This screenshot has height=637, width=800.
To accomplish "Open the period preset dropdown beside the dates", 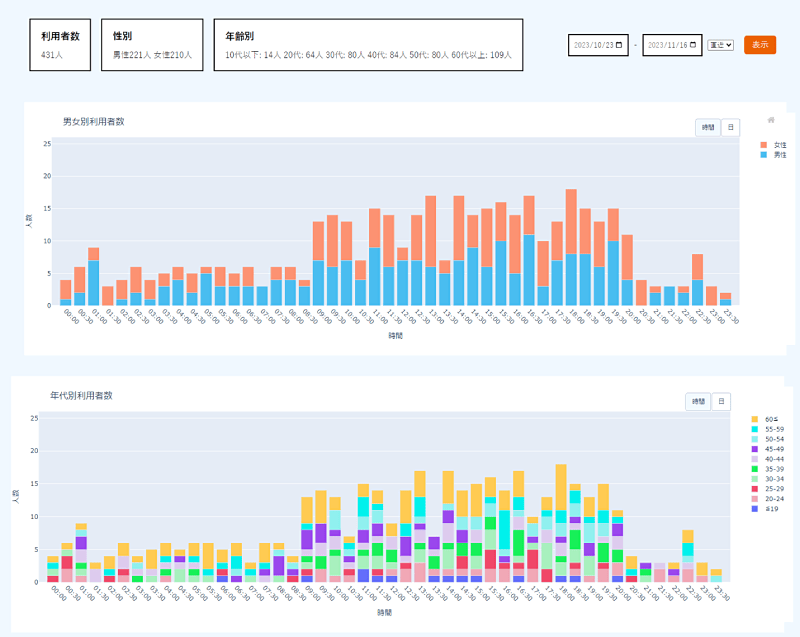I will click(x=721, y=45).
